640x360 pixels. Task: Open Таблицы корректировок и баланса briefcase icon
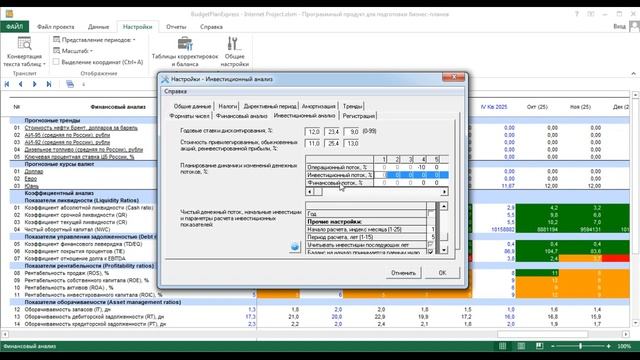click(185, 43)
